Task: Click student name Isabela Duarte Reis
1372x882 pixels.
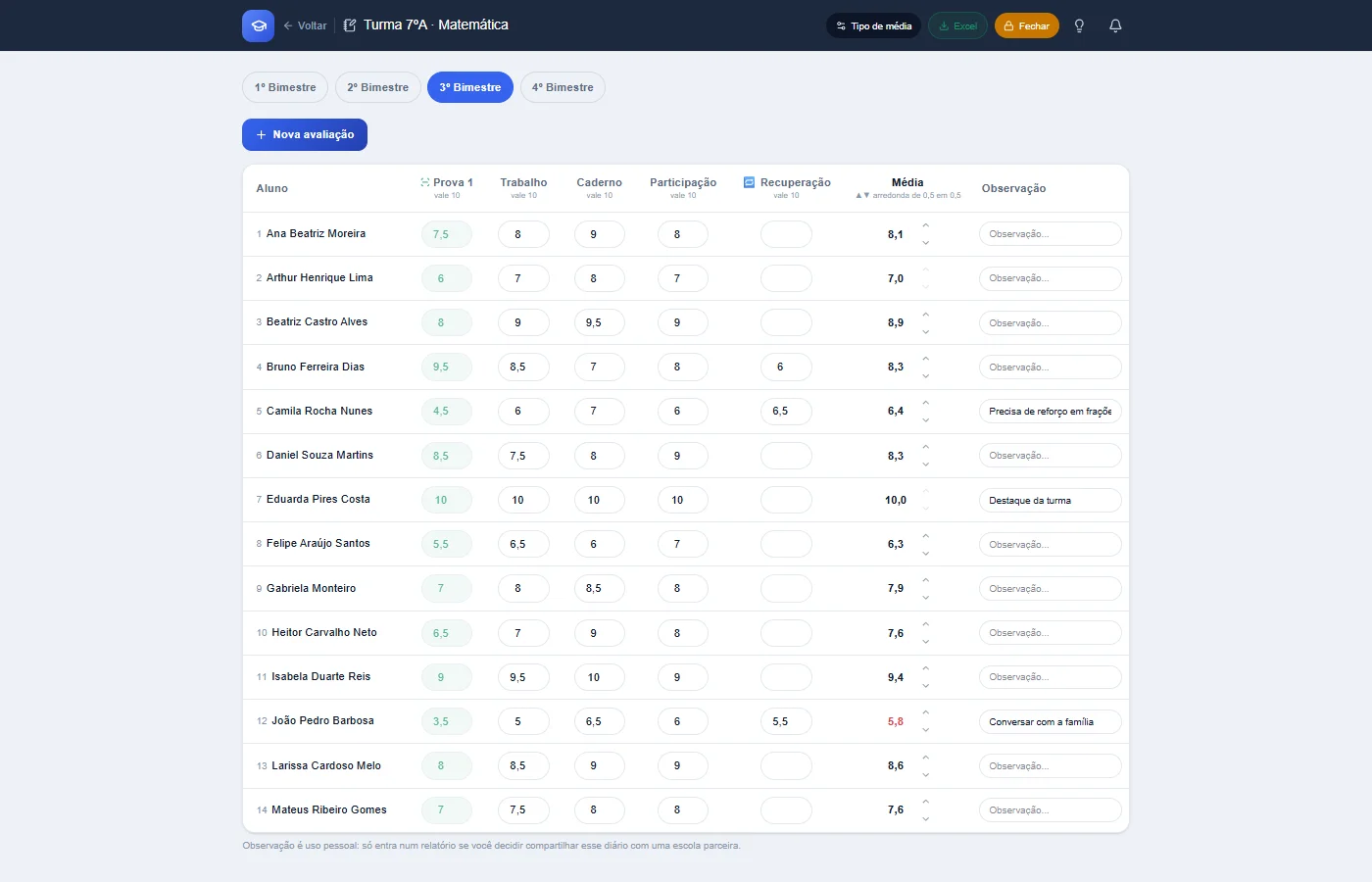Action: (320, 676)
